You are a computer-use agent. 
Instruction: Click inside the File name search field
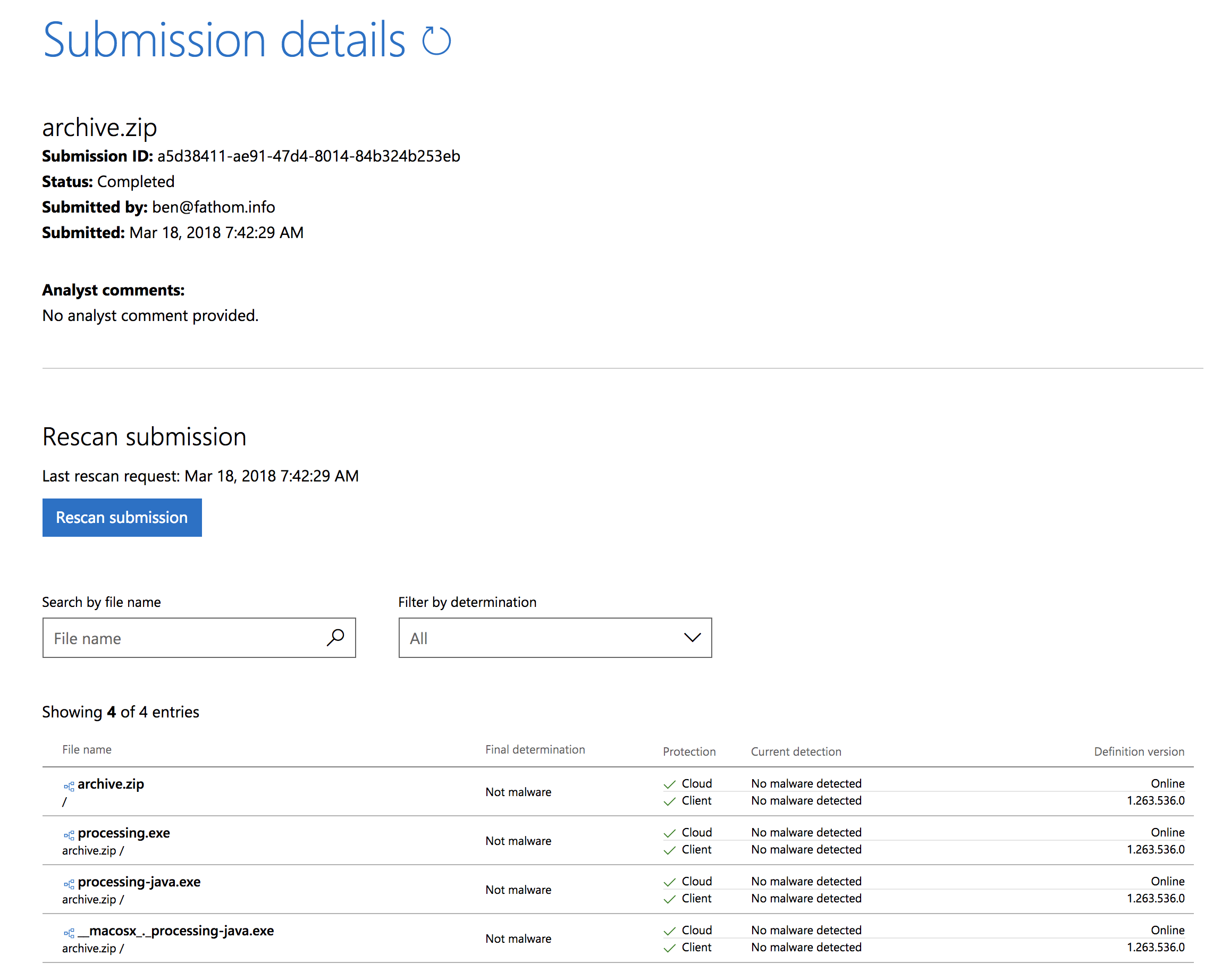171,638
